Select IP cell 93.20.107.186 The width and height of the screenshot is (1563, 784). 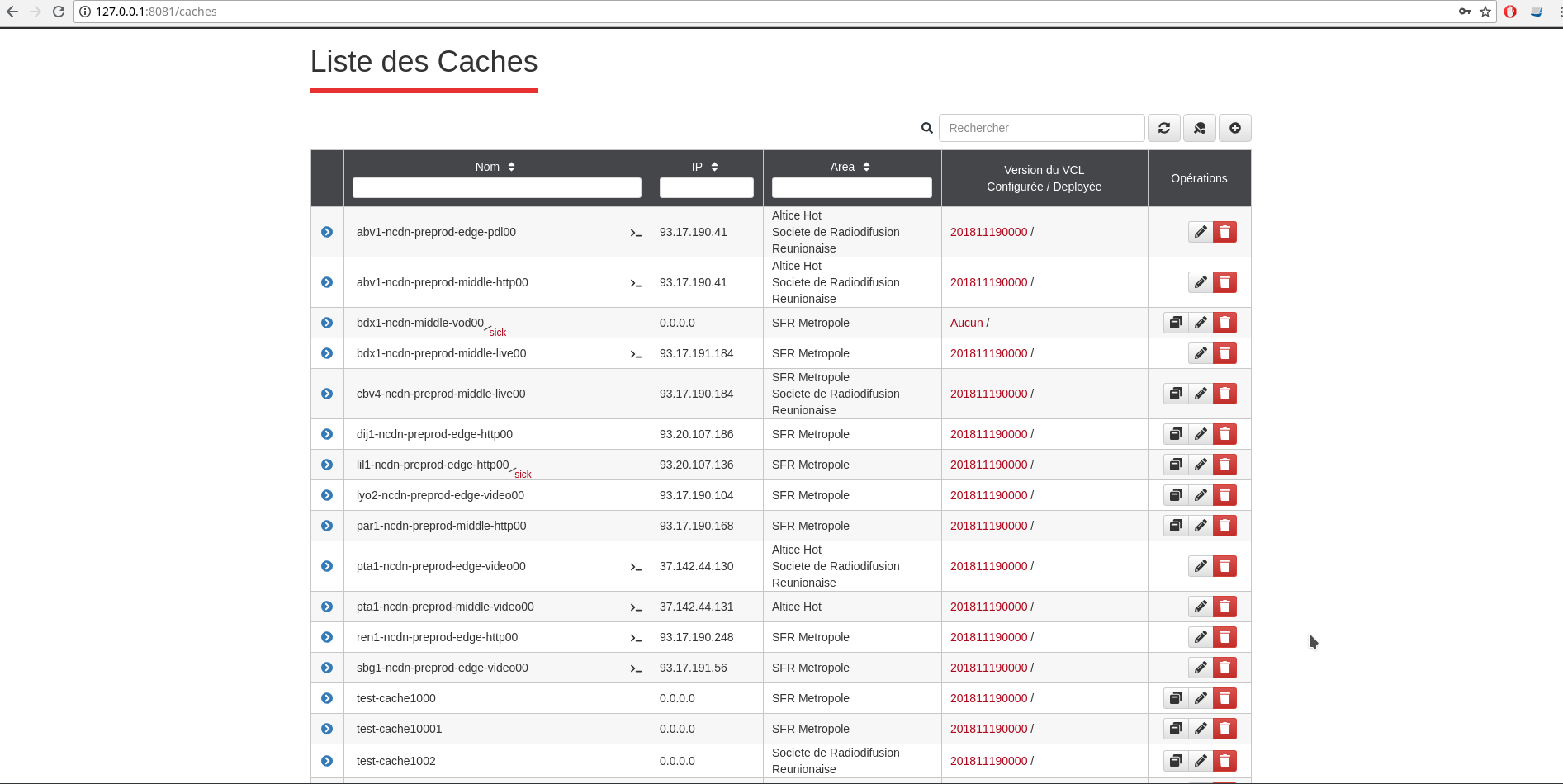[x=697, y=434]
